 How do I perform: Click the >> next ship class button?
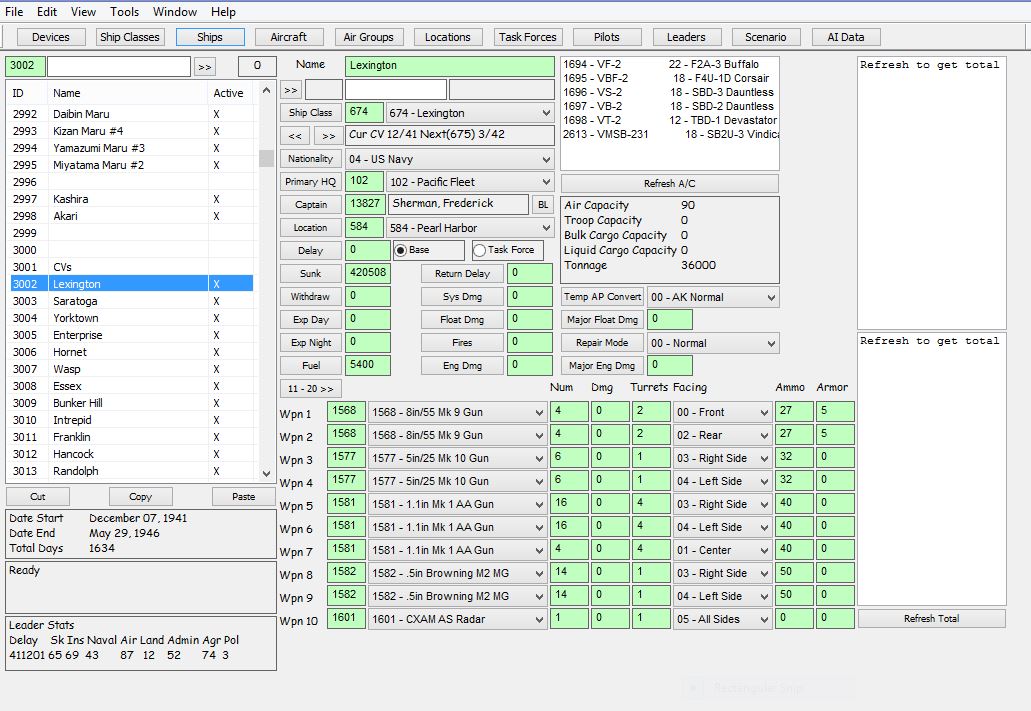(x=328, y=136)
